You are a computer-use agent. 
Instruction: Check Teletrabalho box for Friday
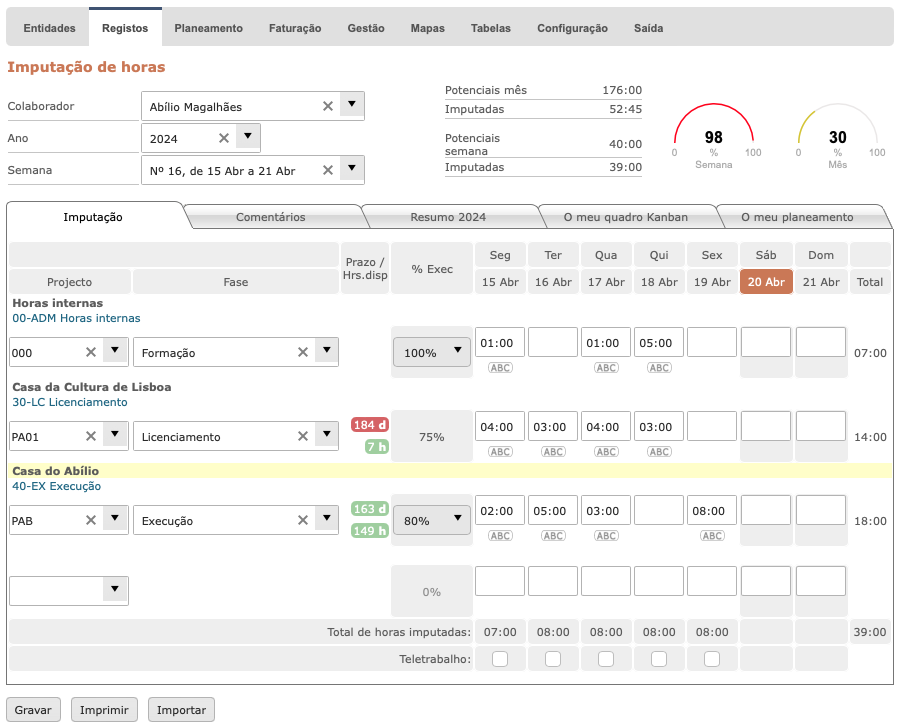(712, 658)
